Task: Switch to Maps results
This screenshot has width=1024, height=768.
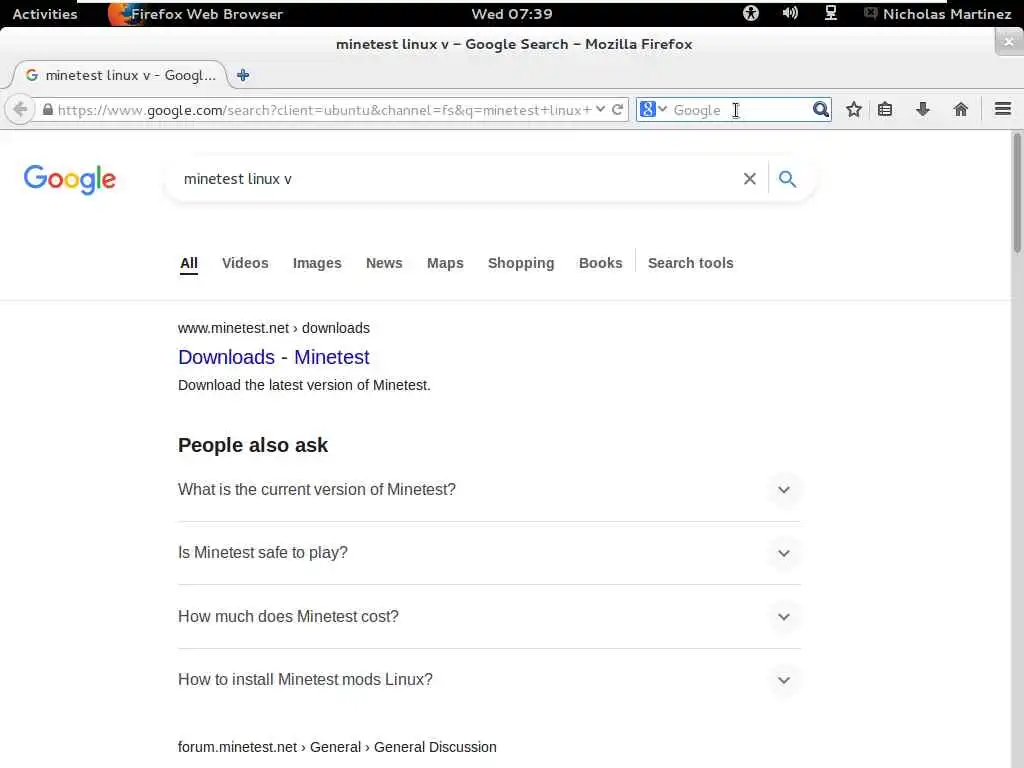Action: [445, 263]
